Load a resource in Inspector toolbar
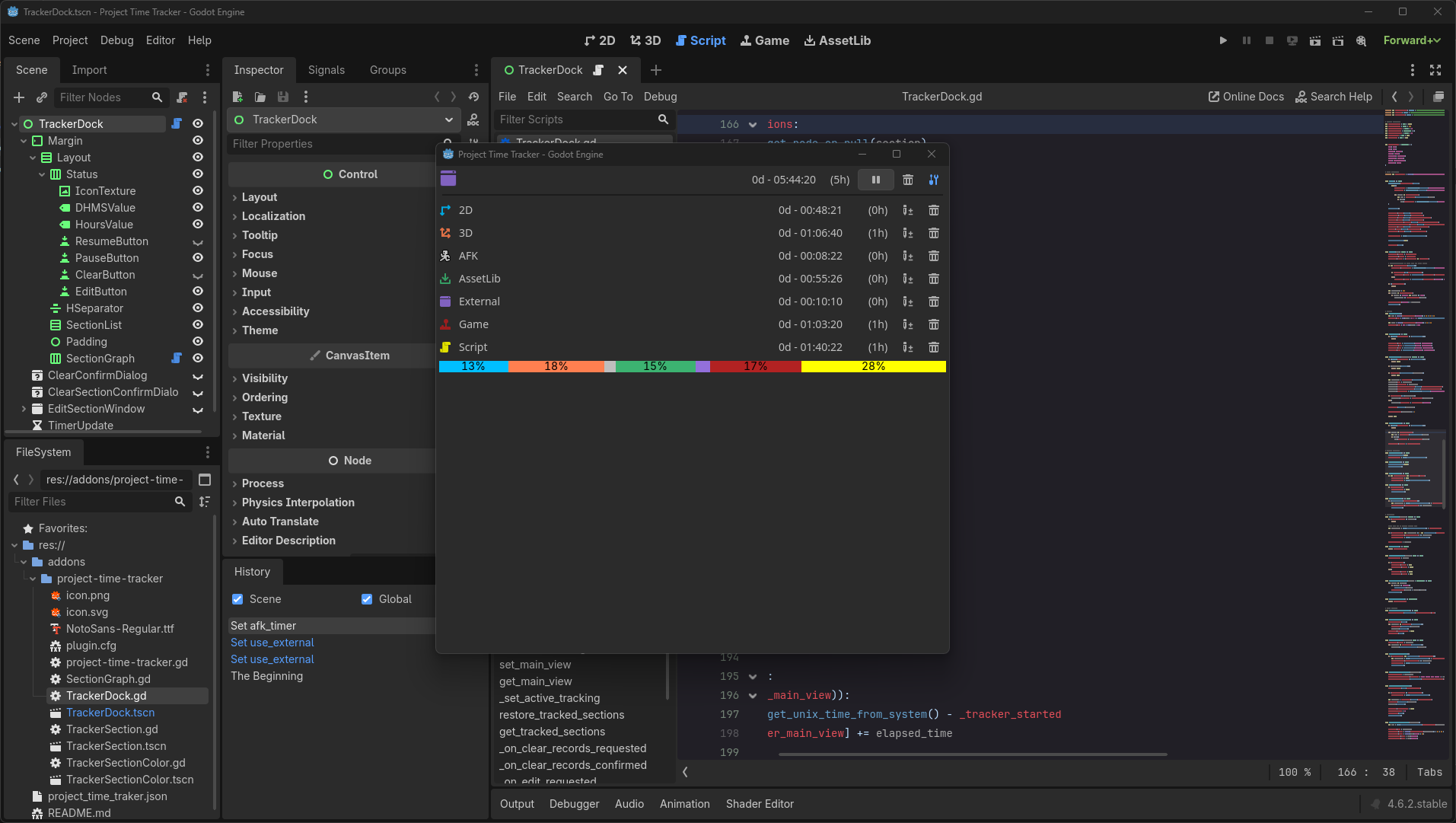The width and height of the screenshot is (1456, 823). 260,97
